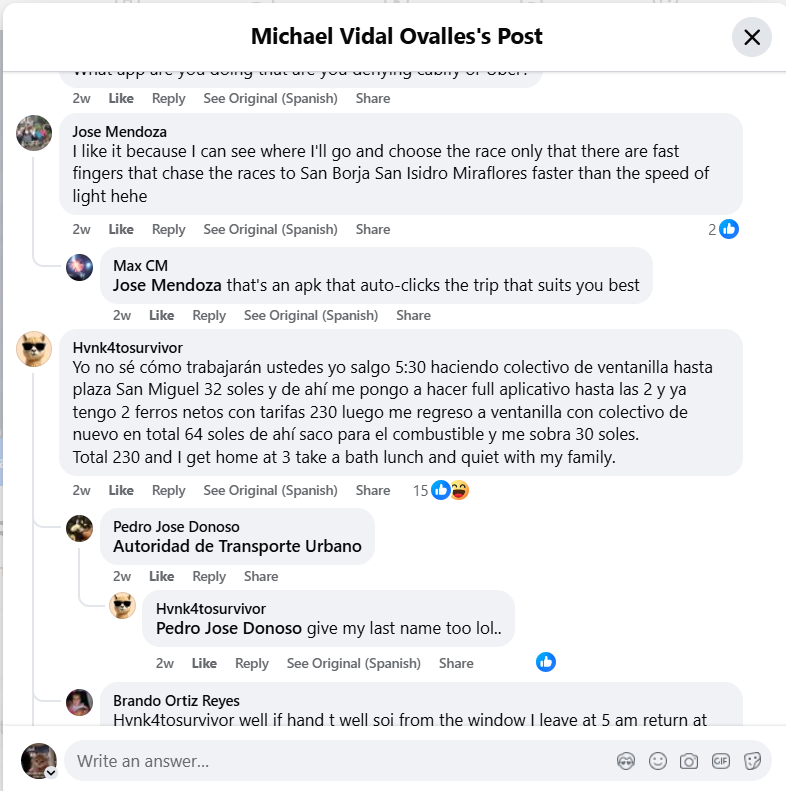Viewport: 786px width, 791px height.
Task: Reply to Hvnk4tosurvivor's long comment
Action: click(x=169, y=490)
